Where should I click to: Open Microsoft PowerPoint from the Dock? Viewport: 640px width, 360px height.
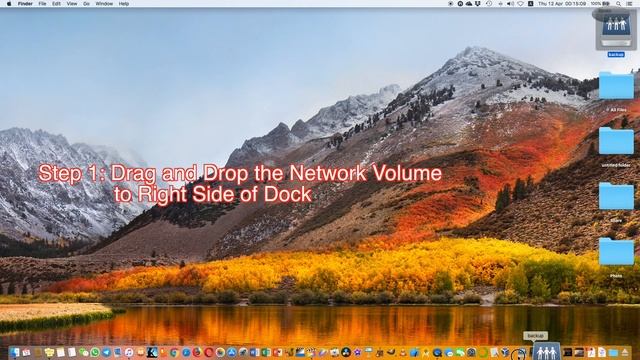[x=277, y=352]
